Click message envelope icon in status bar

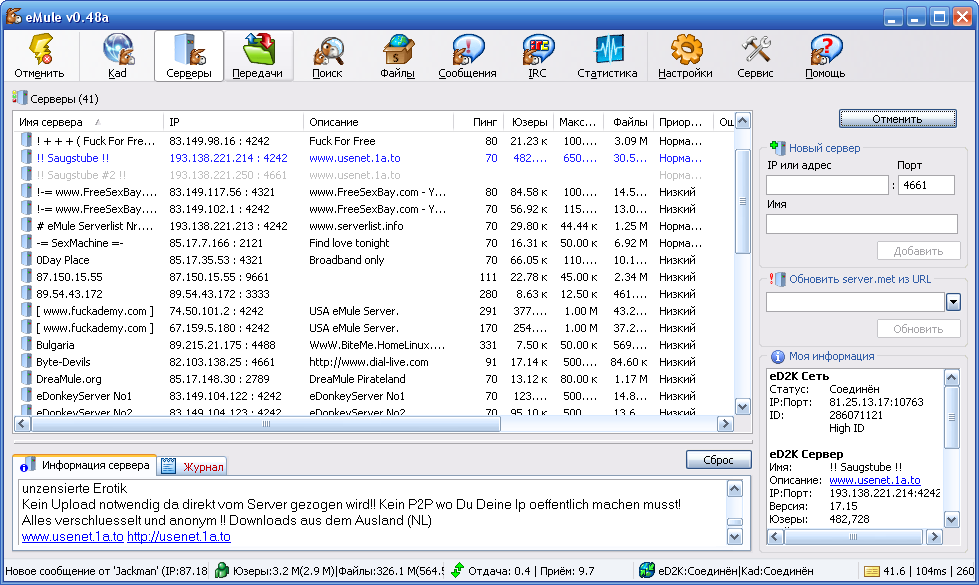[872, 571]
